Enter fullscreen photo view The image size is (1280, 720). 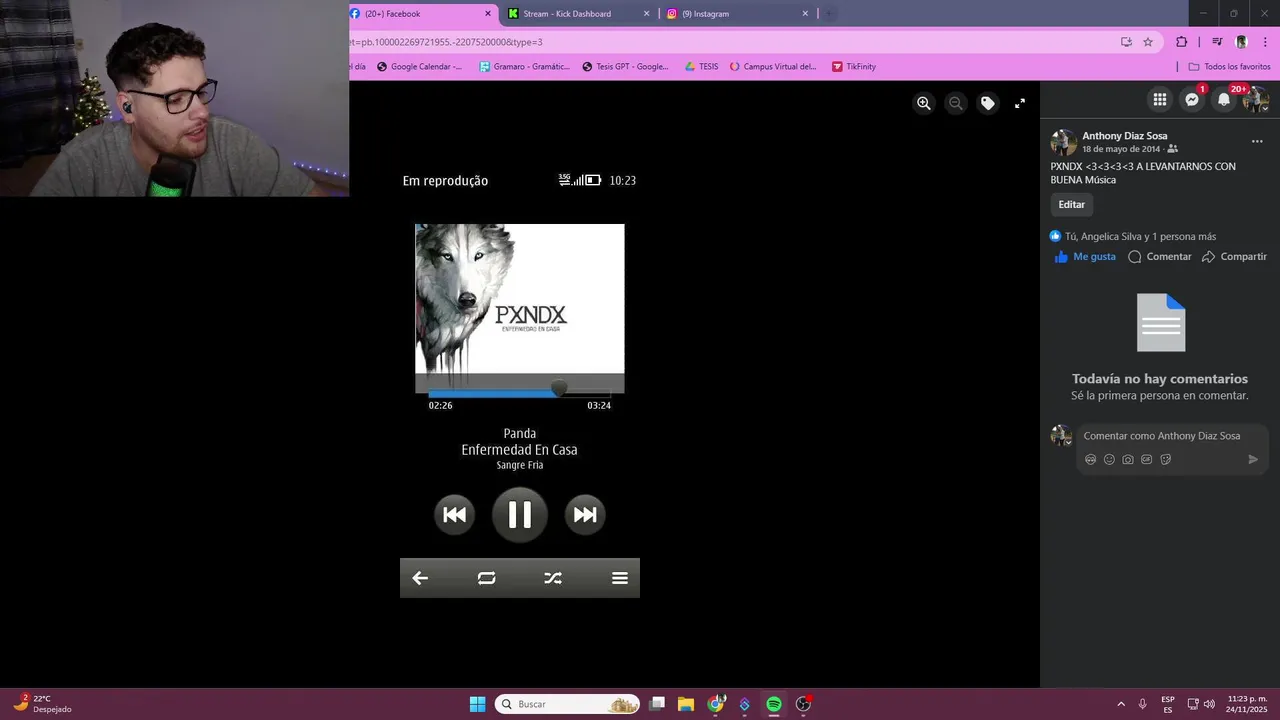point(1020,103)
